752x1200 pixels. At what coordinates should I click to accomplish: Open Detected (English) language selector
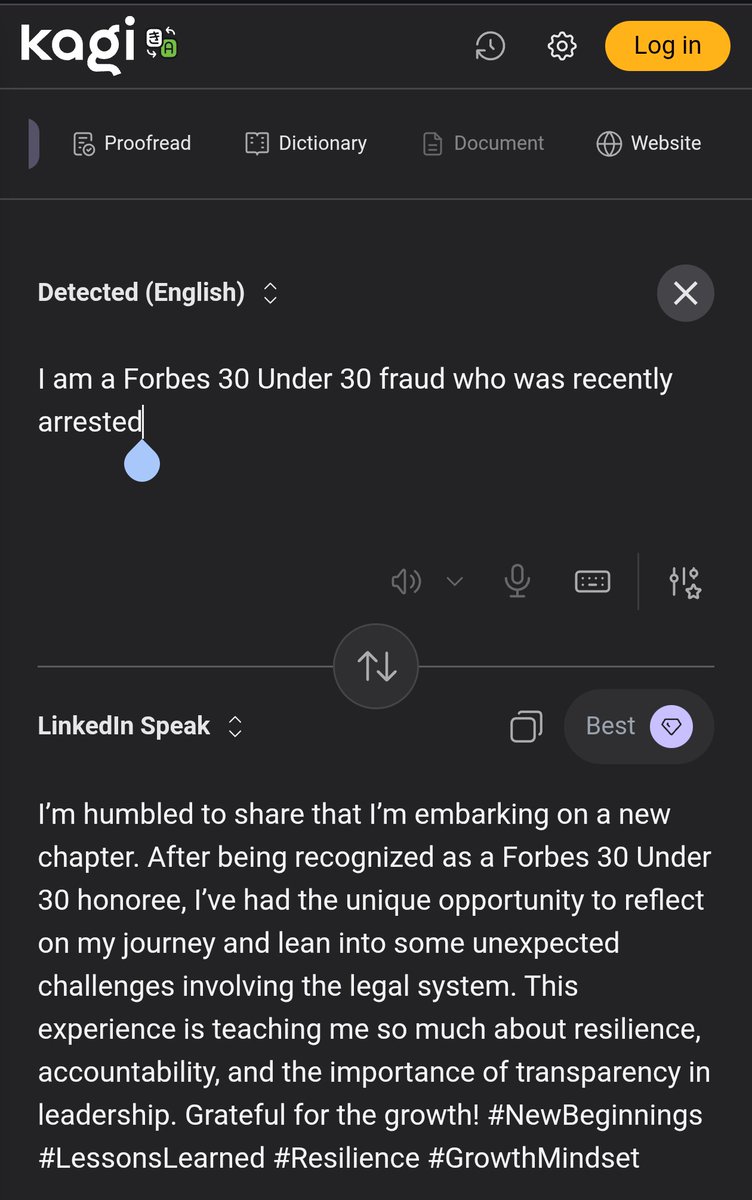tap(157, 292)
